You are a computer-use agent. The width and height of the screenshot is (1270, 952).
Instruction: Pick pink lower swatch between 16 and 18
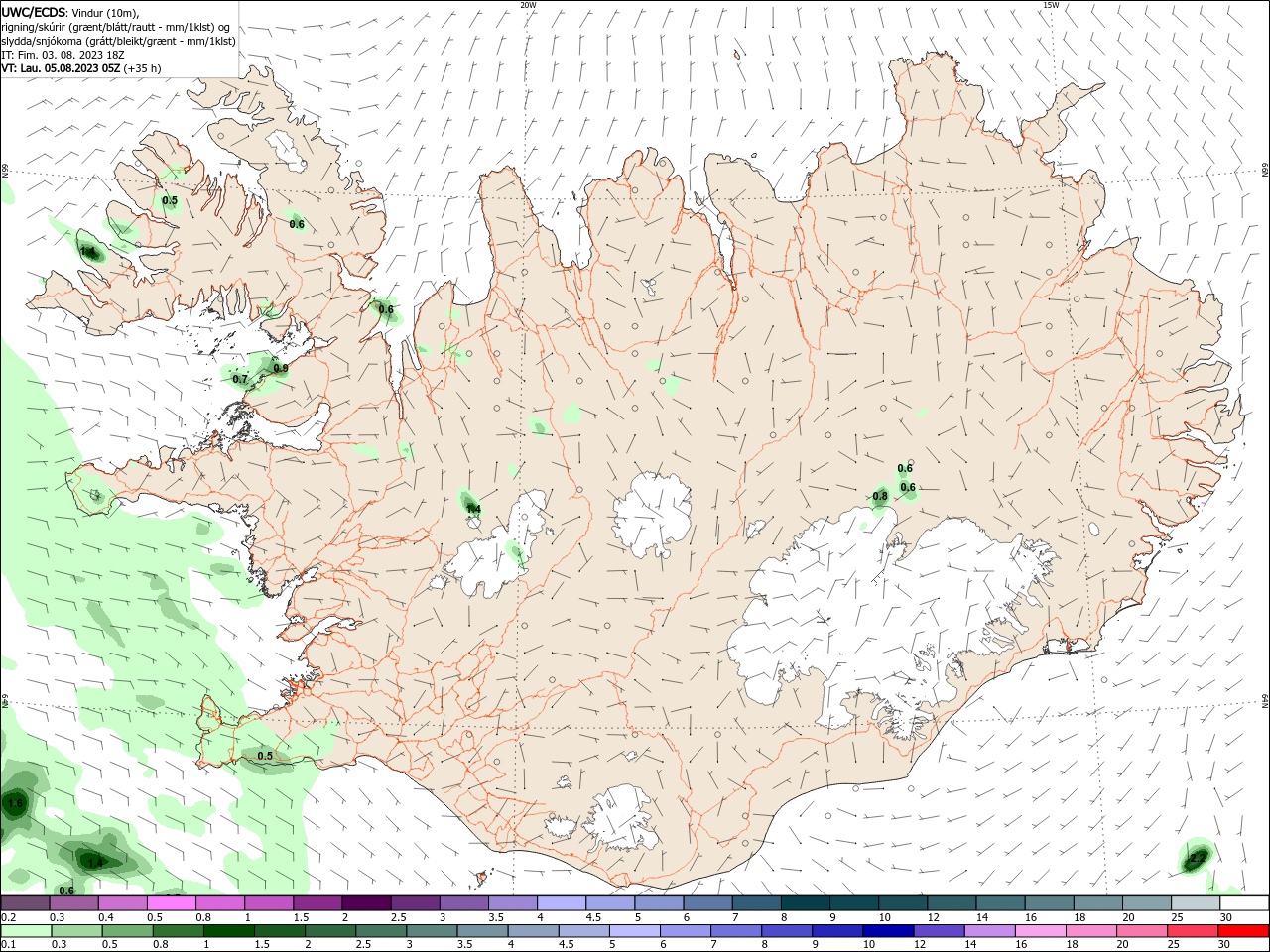(1040, 931)
